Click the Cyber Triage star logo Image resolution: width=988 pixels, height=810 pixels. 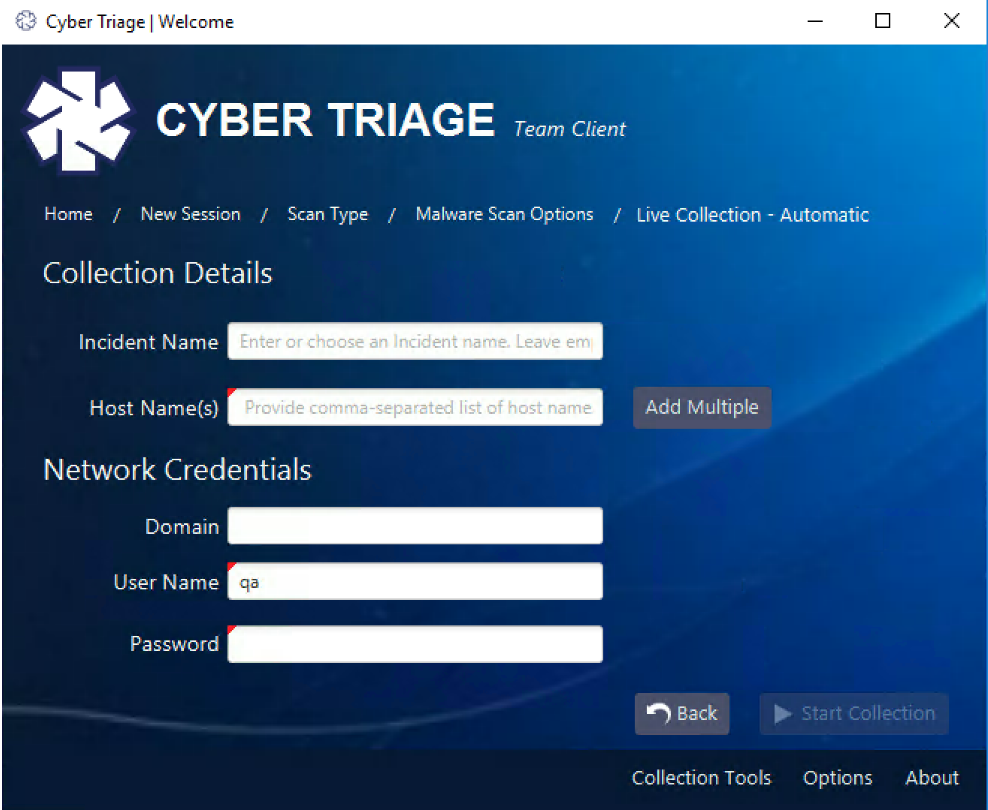(x=78, y=120)
